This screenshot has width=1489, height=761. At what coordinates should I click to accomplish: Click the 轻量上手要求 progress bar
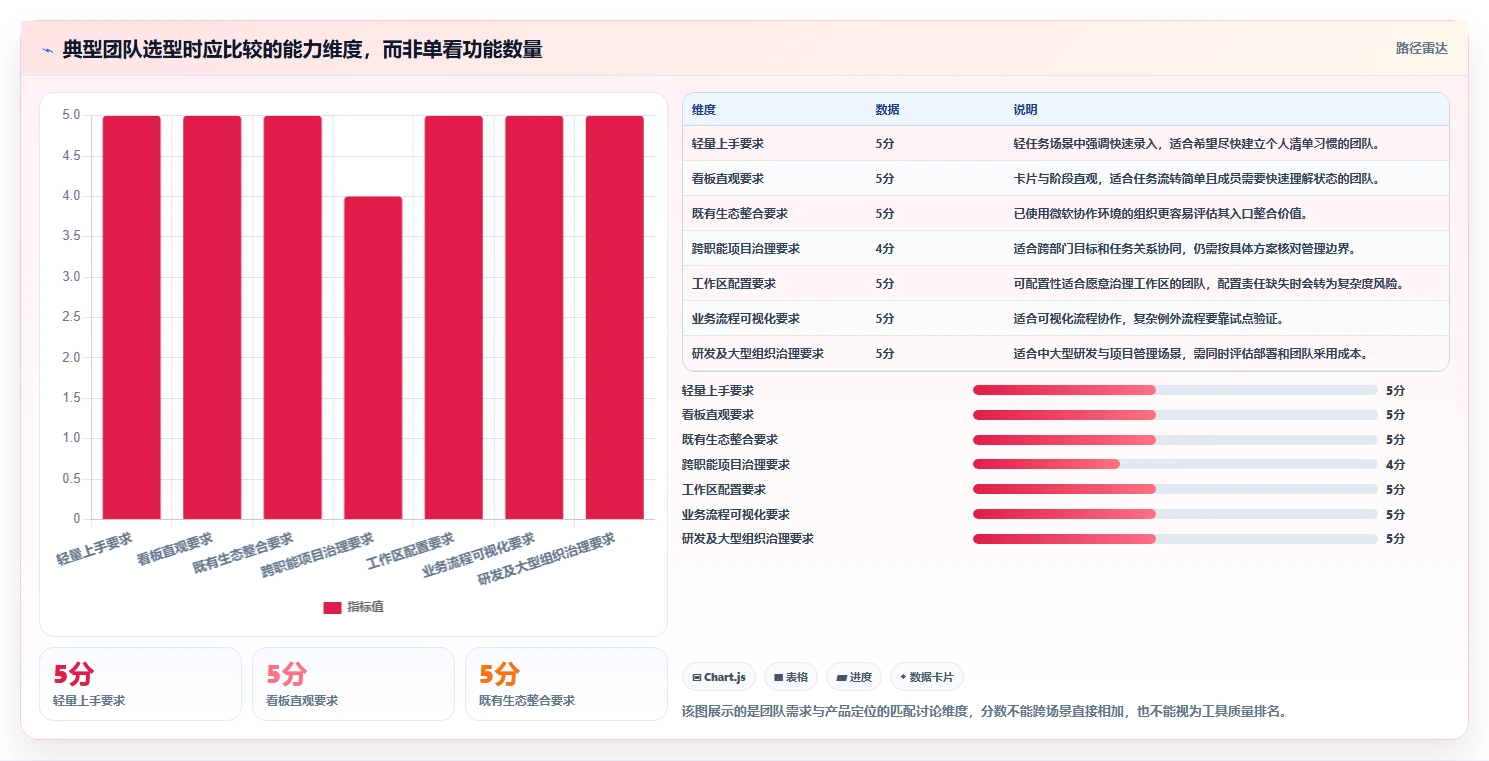click(1175, 390)
